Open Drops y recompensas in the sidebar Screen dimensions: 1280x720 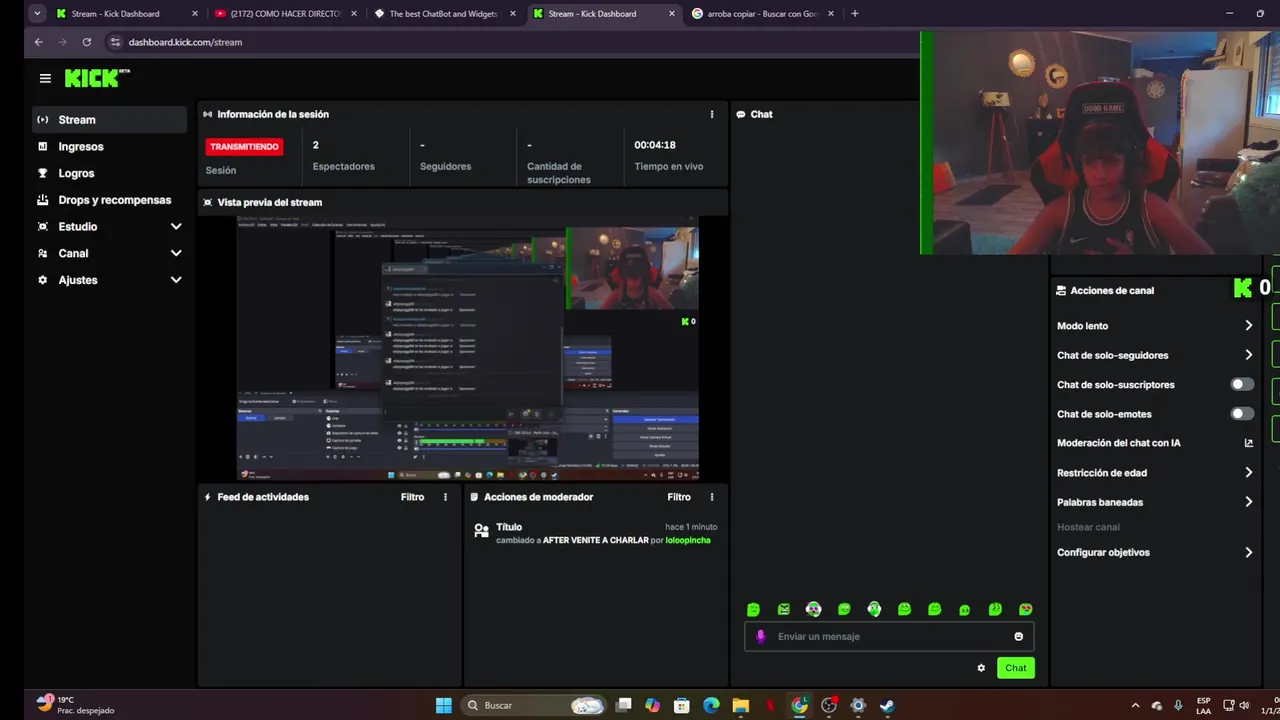tap(109, 200)
